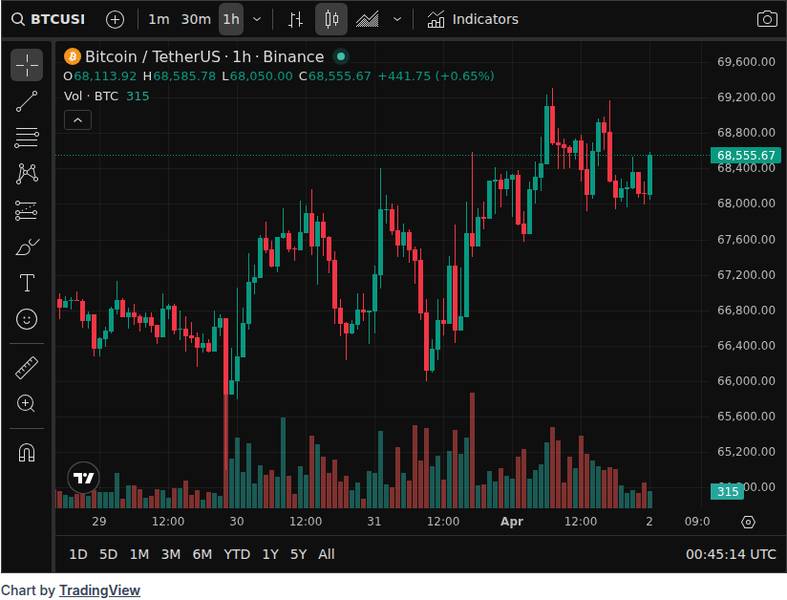Select the long position forecasting tool
Screen dimensions: 787x600
[27, 211]
